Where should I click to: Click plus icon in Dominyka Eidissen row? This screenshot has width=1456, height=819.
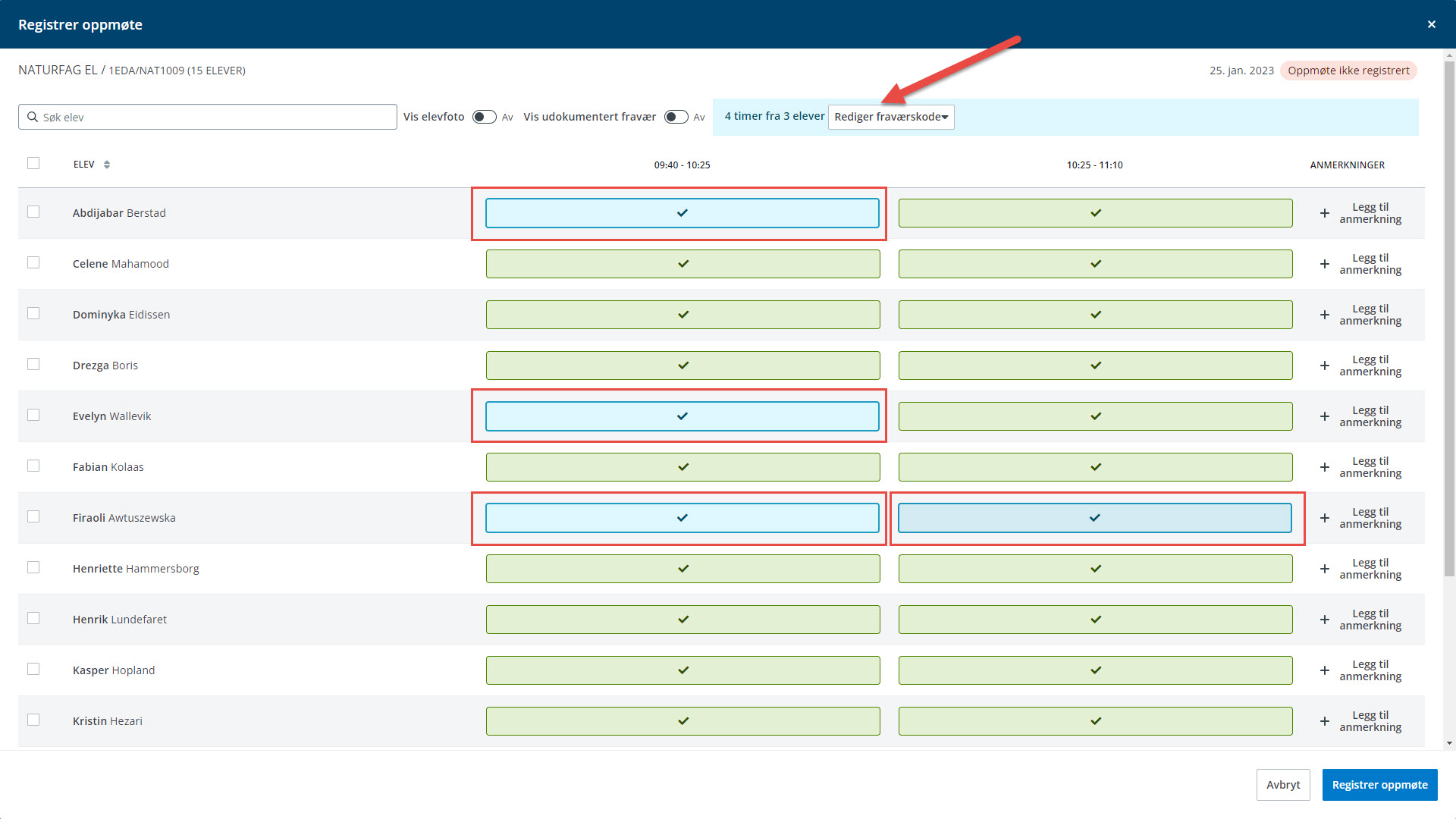point(1324,315)
